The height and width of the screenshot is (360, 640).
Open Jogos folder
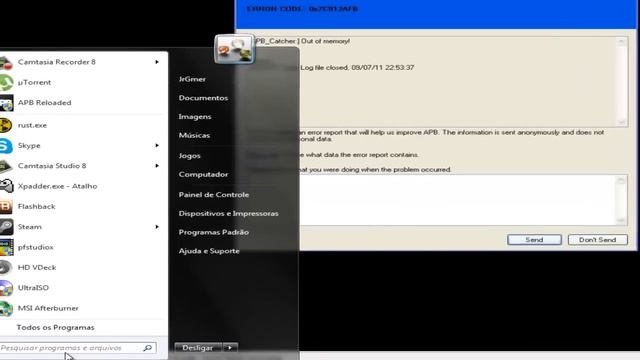pos(189,156)
